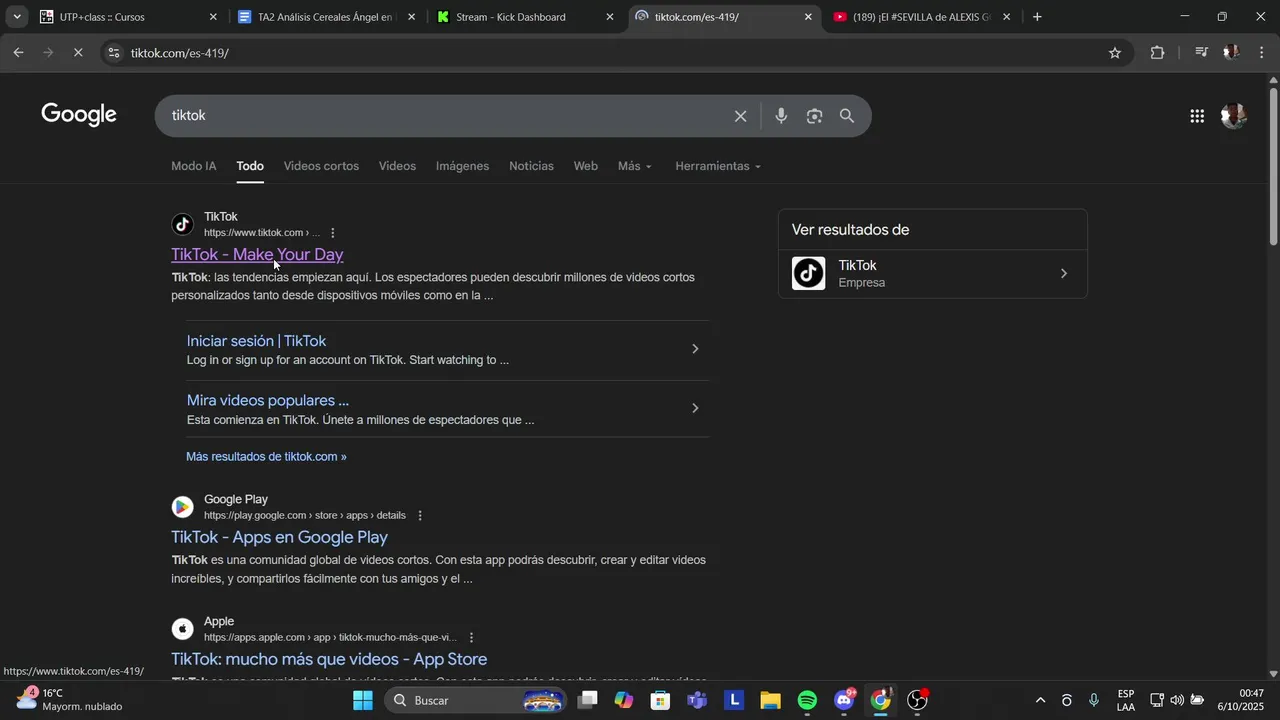Switch to the Imágenes tab

(x=462, y=166)
